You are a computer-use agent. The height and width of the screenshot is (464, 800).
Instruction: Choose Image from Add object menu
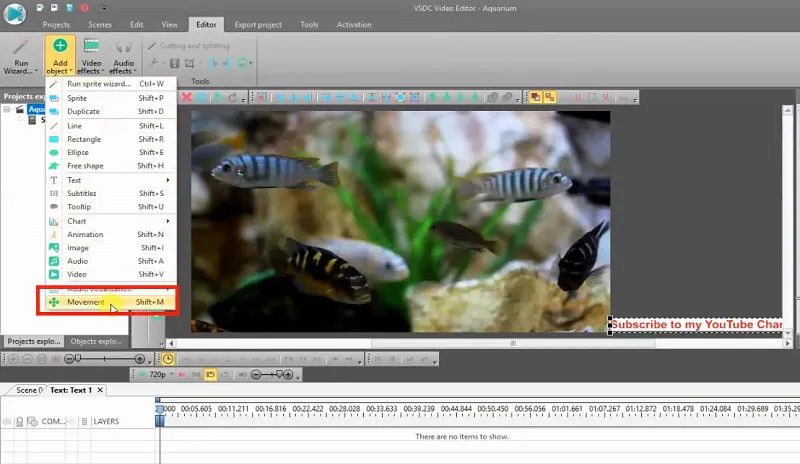[x=111, y=248]
